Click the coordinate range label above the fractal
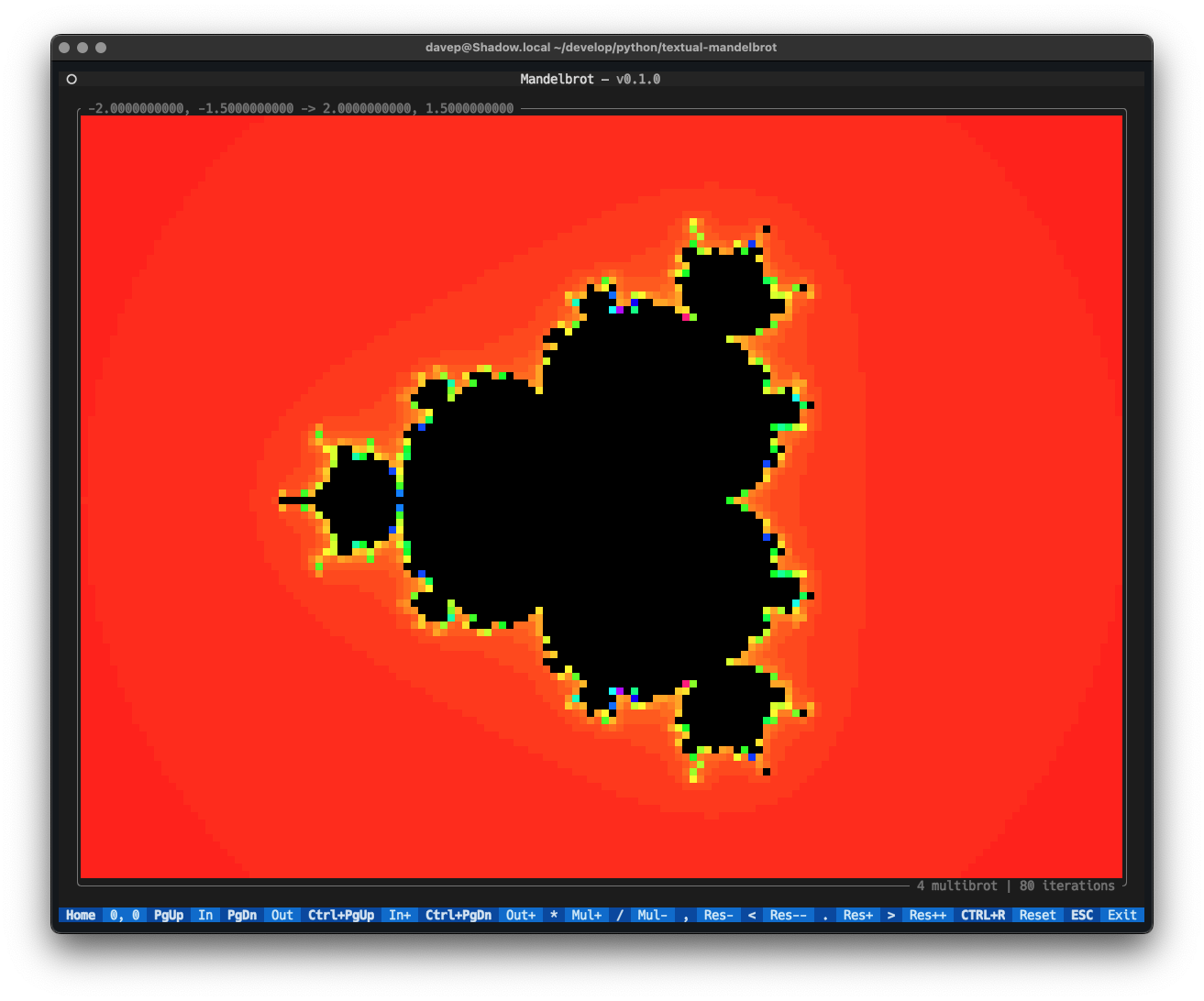 299,107
